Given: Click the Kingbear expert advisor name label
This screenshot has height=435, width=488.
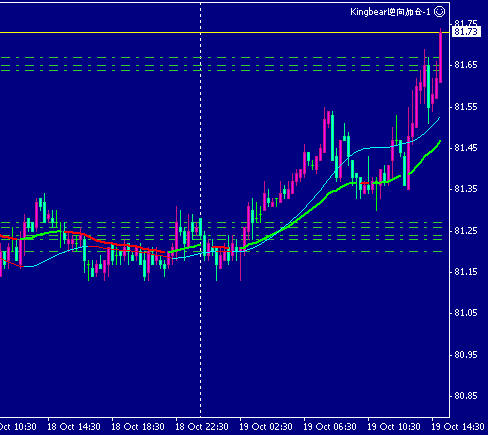Looking at the screenshot, I should pyautogui.click(x=390, y=12).
